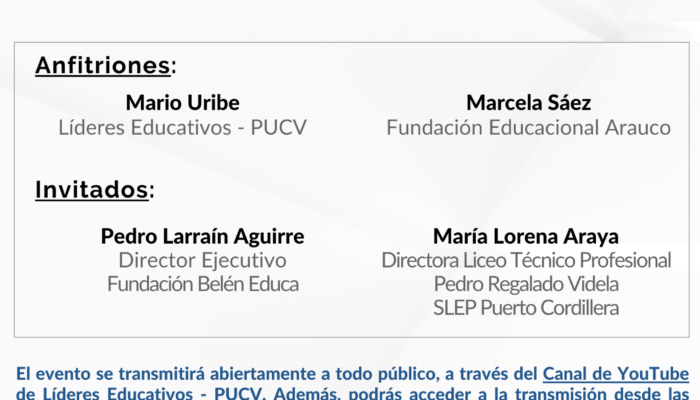Click the 'Fundación Belén Educa' text
This screenshot has height=400, width=700.
(203, 284)
